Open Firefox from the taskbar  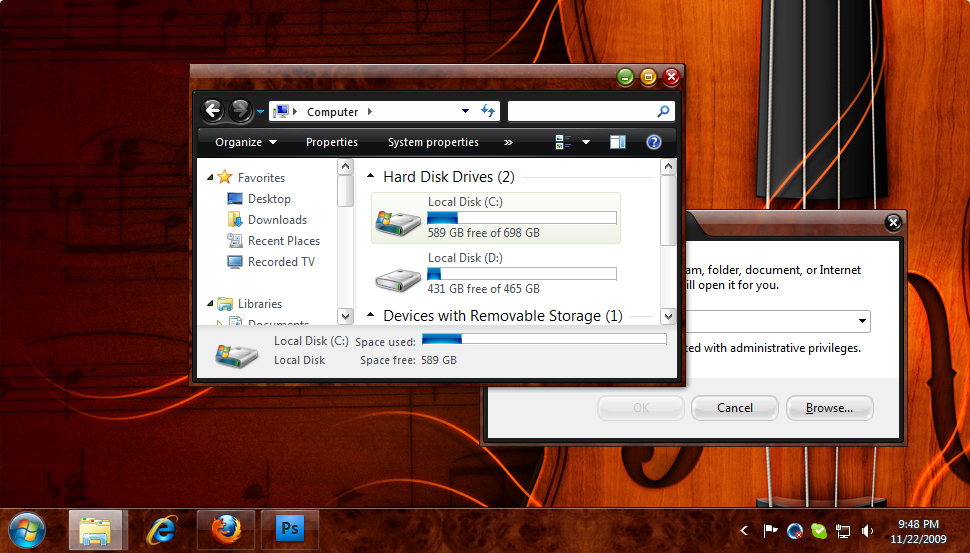pyautogui.click(x=226, y=529)
